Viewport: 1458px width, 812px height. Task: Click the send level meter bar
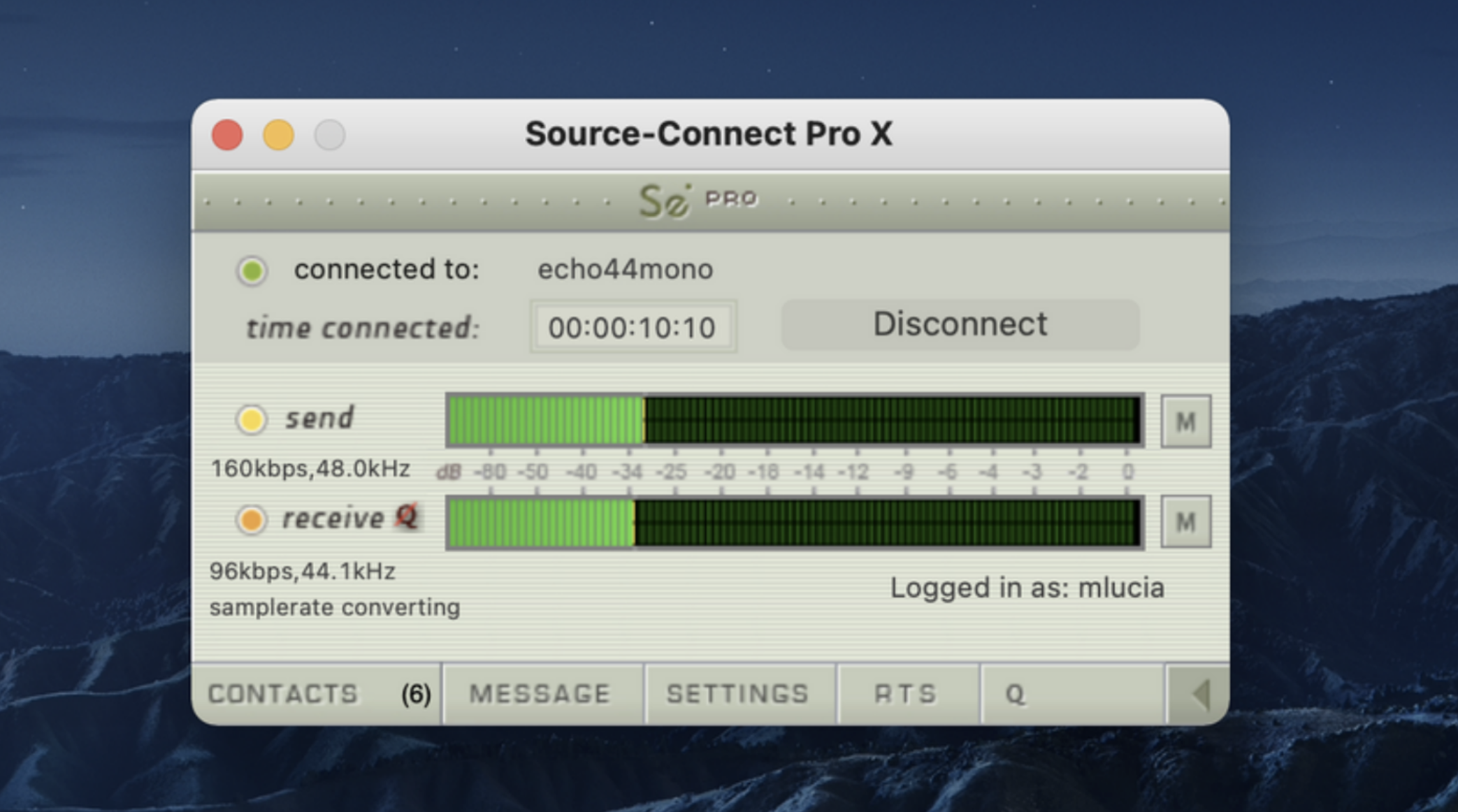point(795,420)
